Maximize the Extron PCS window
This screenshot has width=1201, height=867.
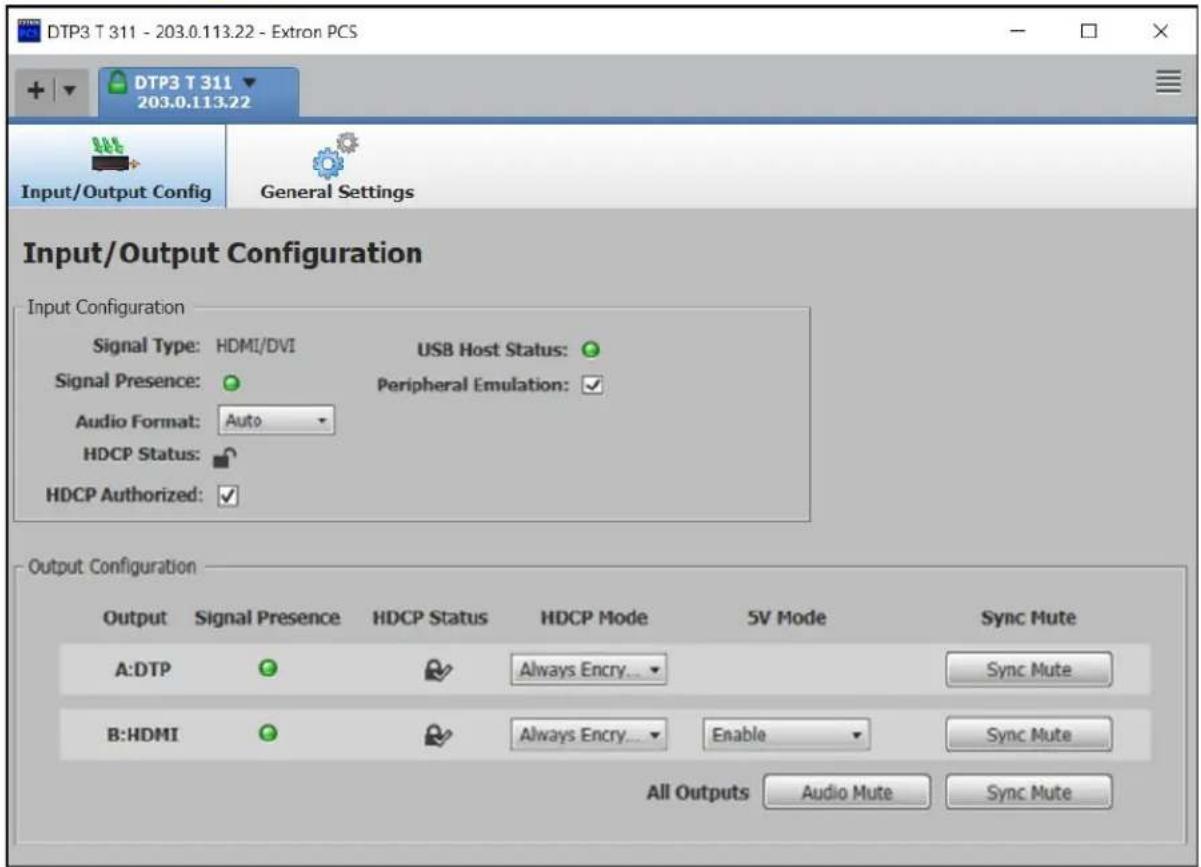pos(1087,31)
